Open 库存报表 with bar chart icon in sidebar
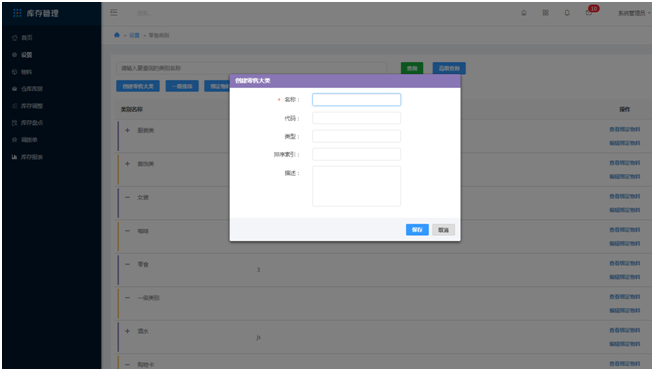This screenshot has width=654, height=371. [28, 157]
